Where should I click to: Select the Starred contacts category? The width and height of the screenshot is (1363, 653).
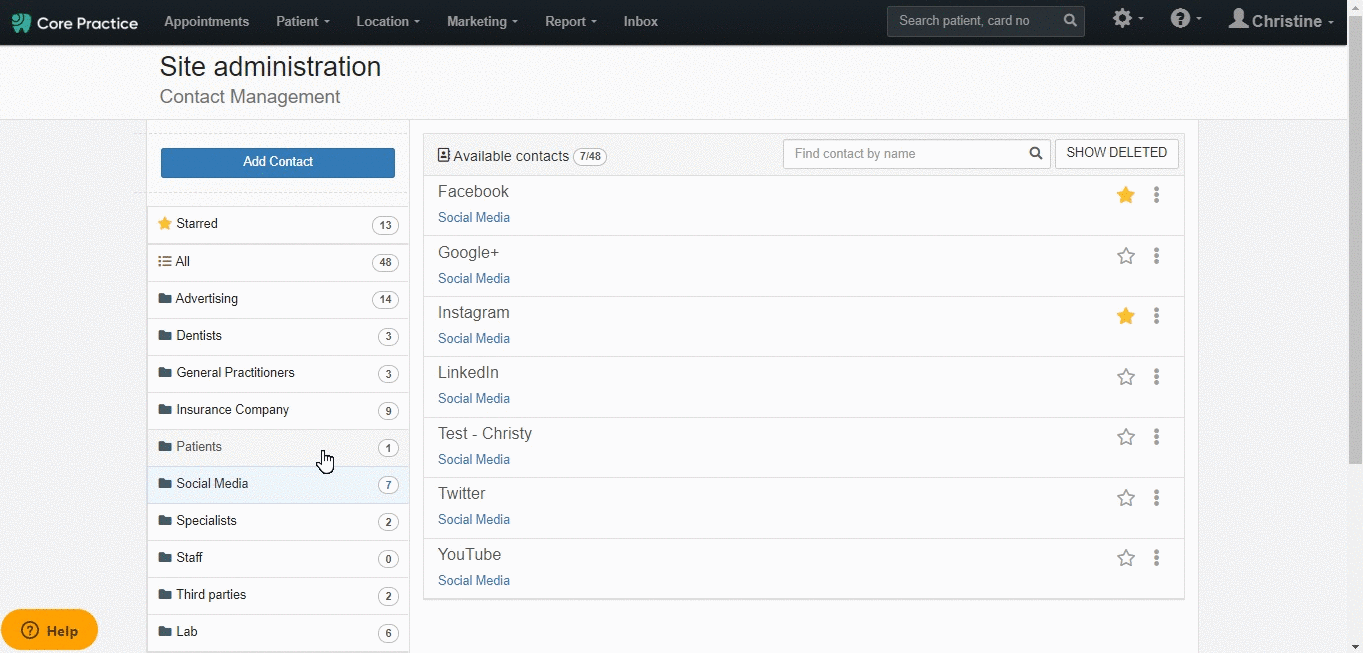point(278,225)
